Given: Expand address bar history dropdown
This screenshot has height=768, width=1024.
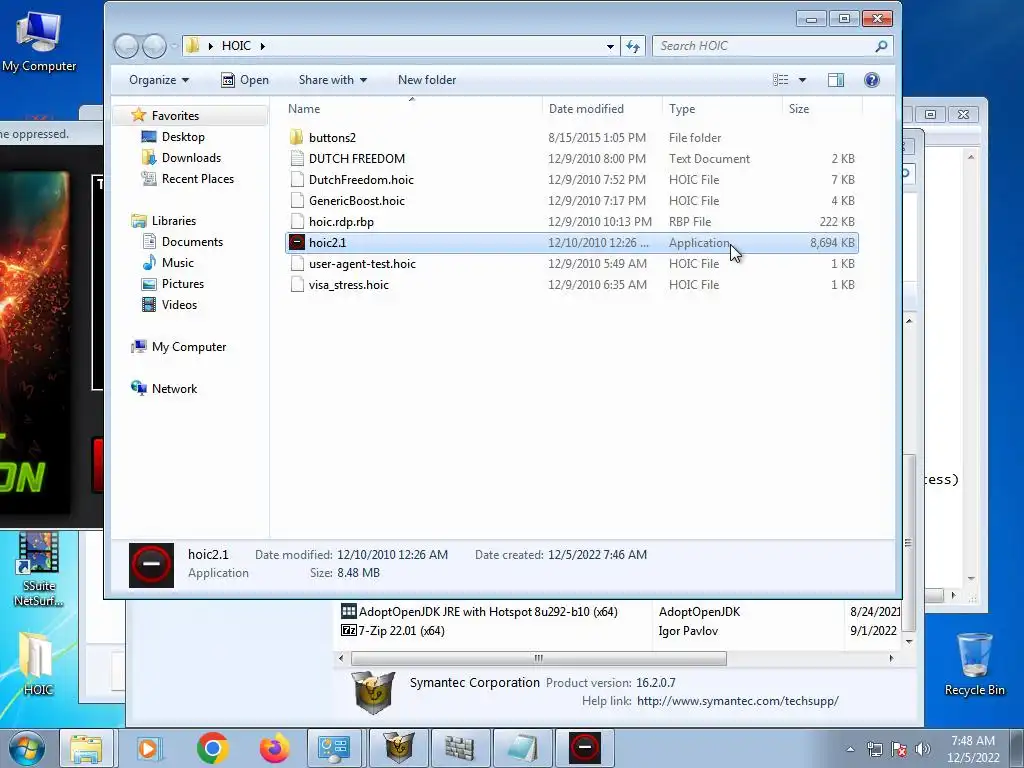Looking at the screenshot, I should (610, 46).
